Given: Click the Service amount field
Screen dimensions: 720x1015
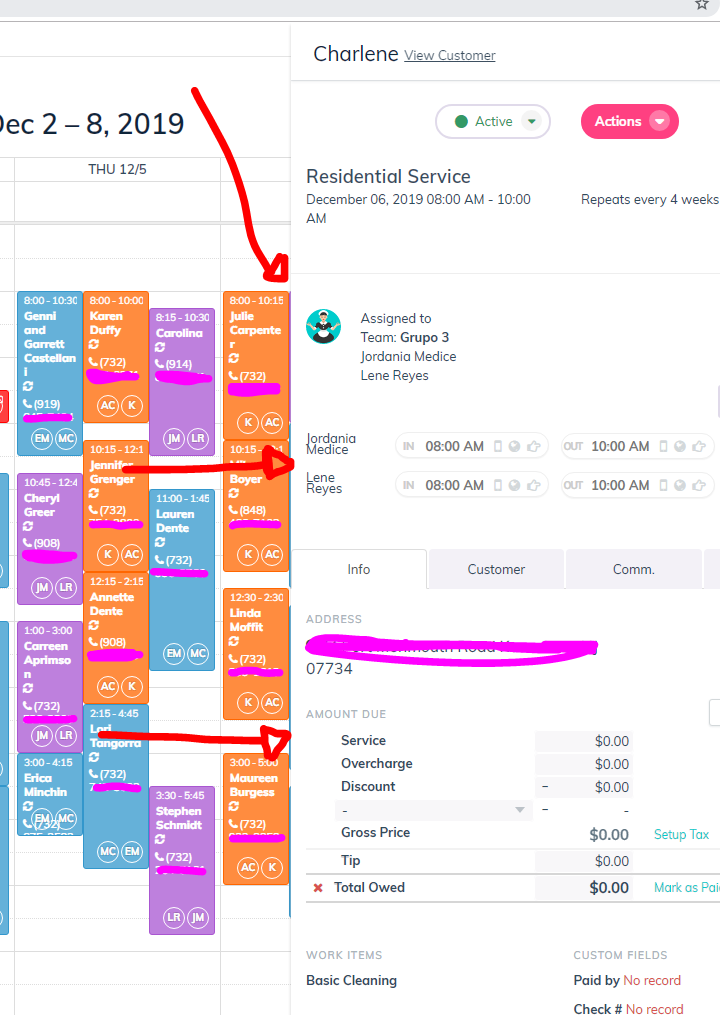Looking at the screenshot, I should point(583,741).
